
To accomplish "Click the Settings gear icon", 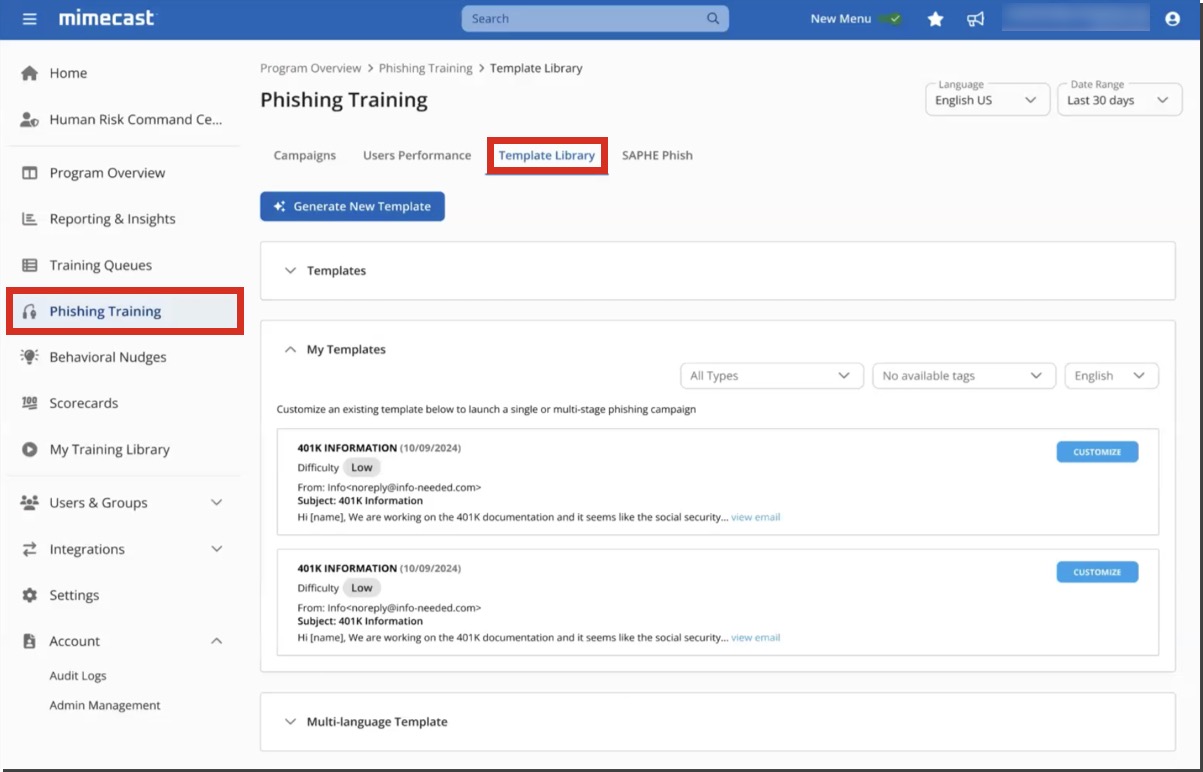I will [30, 595].
